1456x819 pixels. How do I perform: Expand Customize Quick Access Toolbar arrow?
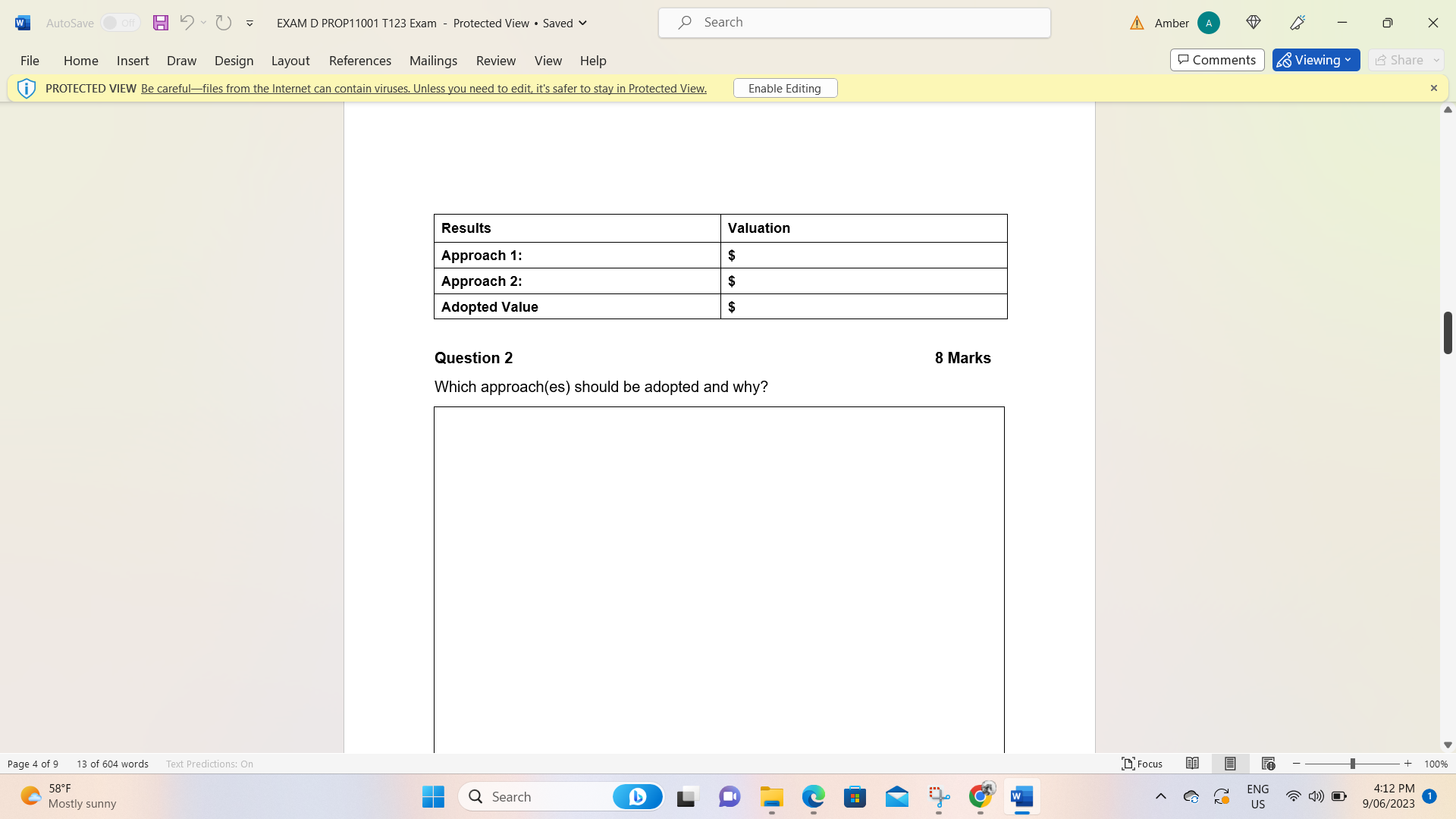pos(249,23)
